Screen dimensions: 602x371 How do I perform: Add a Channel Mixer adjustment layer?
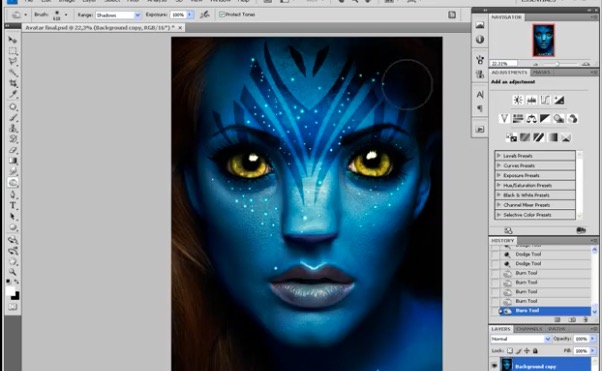[572, 119]
